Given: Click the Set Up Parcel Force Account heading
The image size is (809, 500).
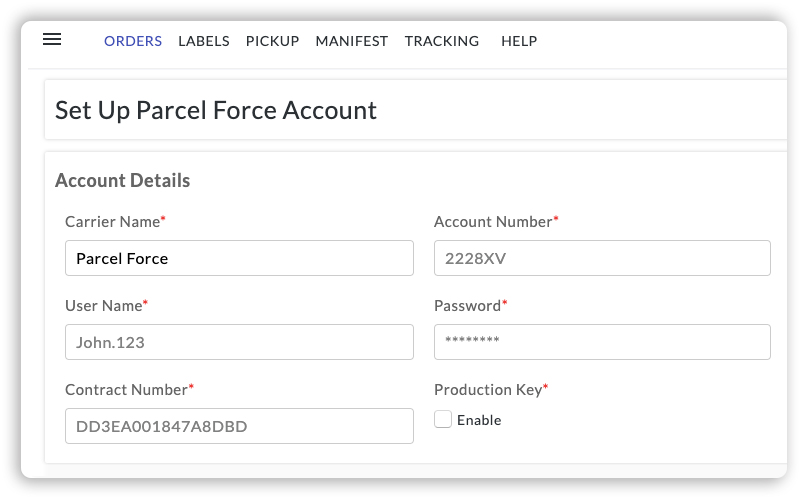Looking at the screenshot, I should pos(216,110).
